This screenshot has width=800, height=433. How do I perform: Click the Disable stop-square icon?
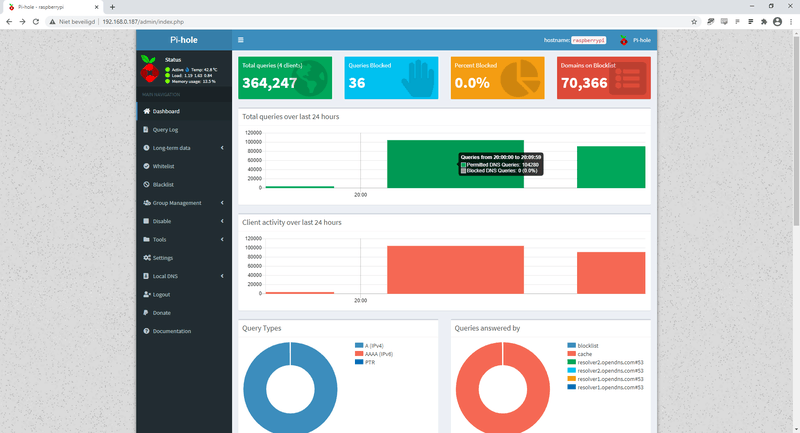[x=146, y=221]
